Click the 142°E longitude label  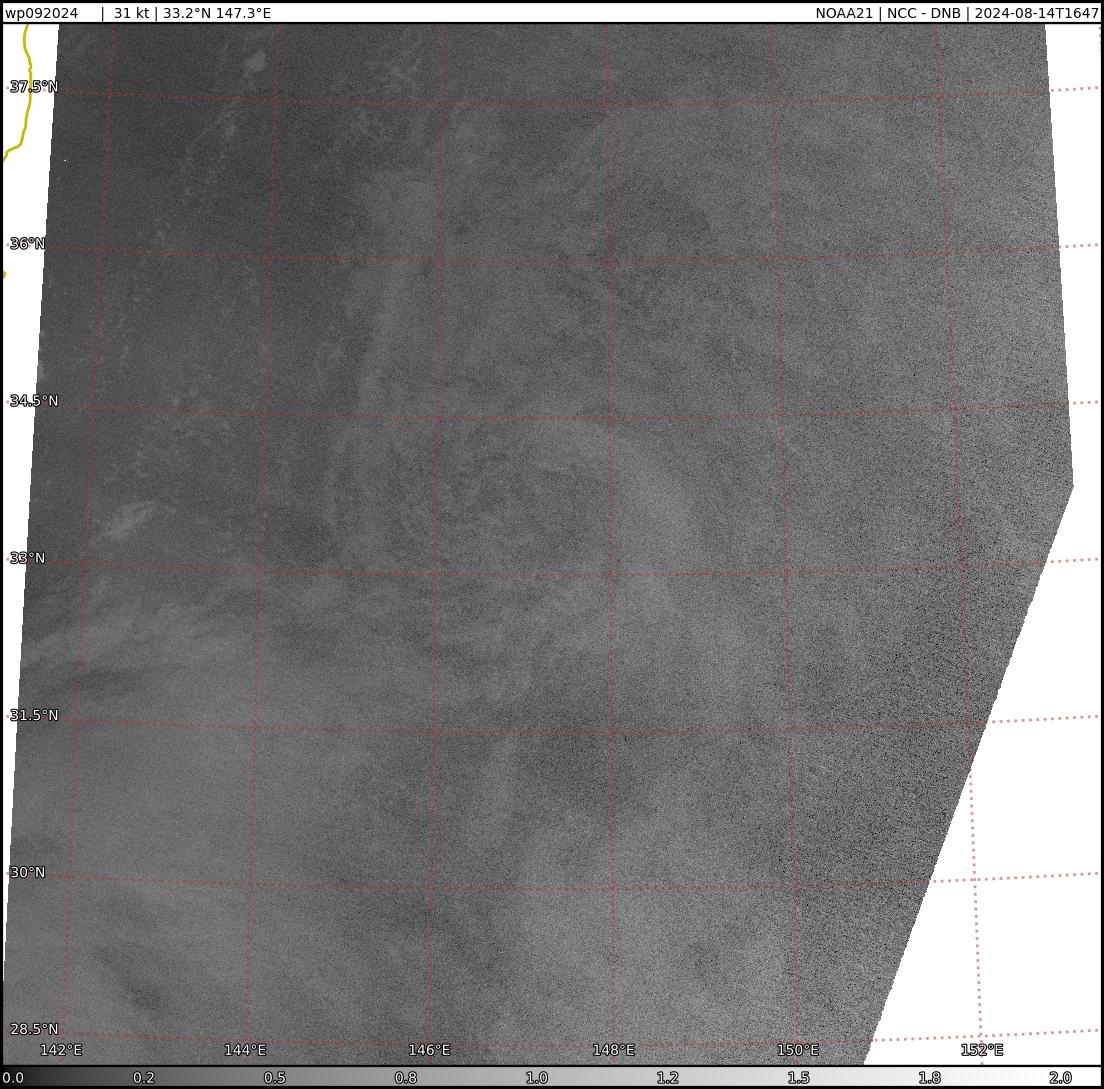tap(60, 1049)
